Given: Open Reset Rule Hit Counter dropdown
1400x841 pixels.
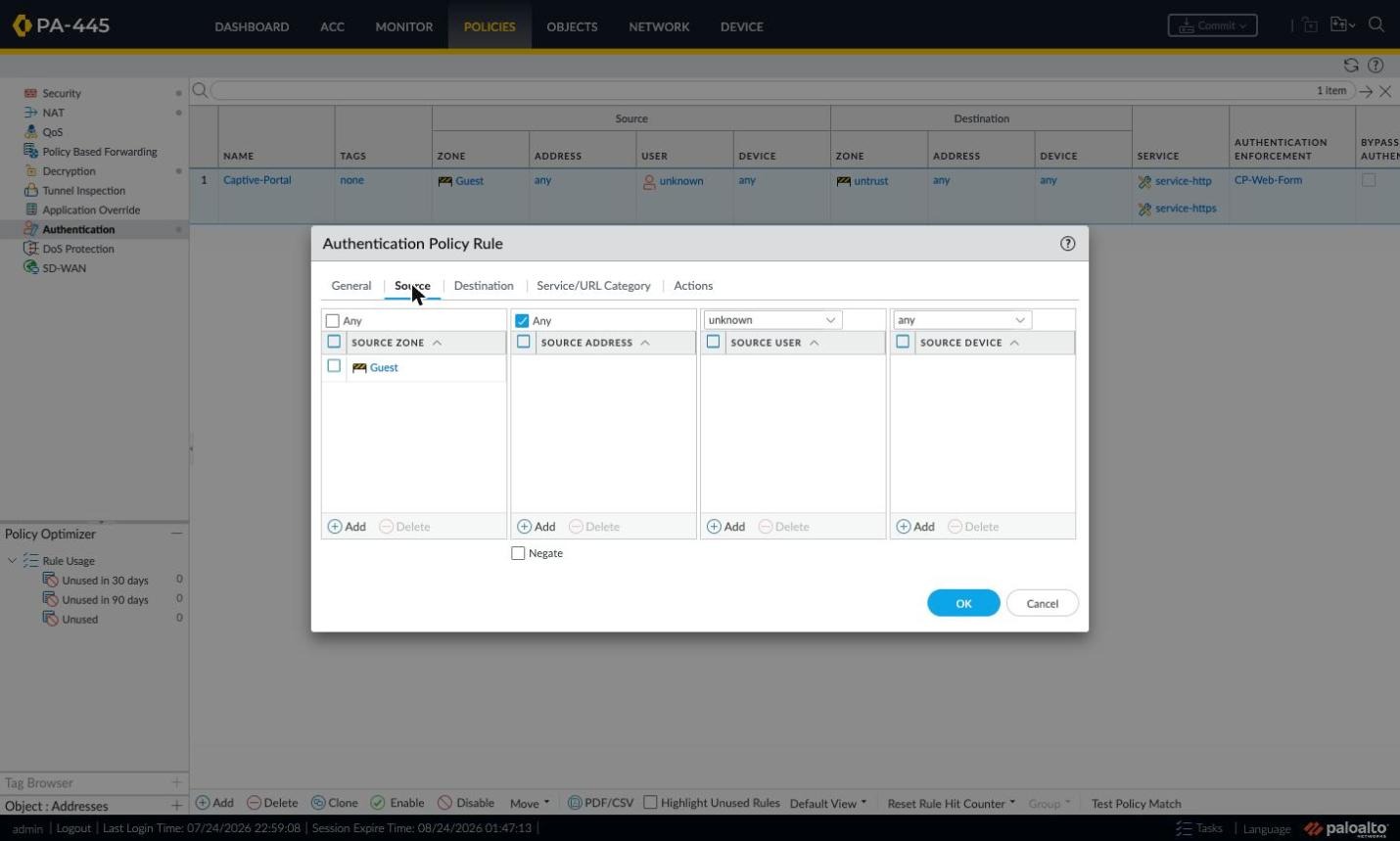Looking at the screenshot, I should [x=952, y=804].
